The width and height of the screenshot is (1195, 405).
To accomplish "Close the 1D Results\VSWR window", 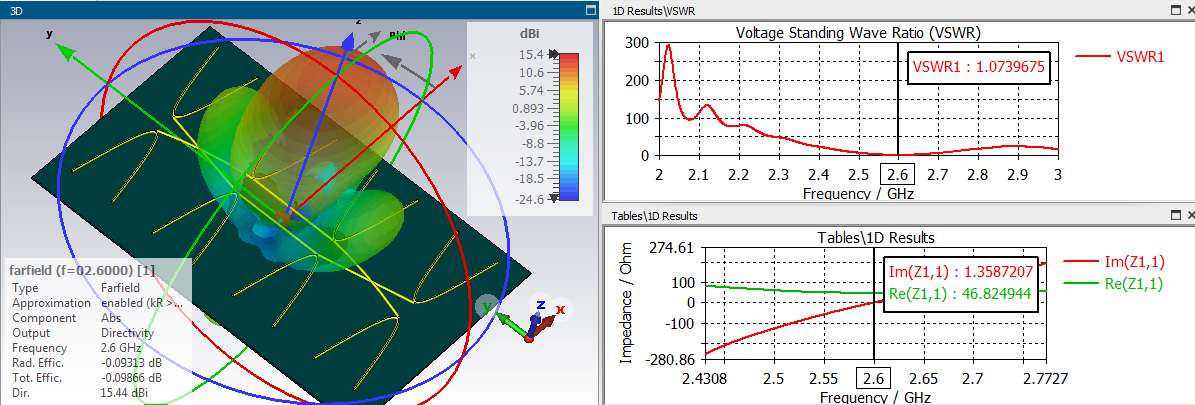I will [x=1189, y=11].
